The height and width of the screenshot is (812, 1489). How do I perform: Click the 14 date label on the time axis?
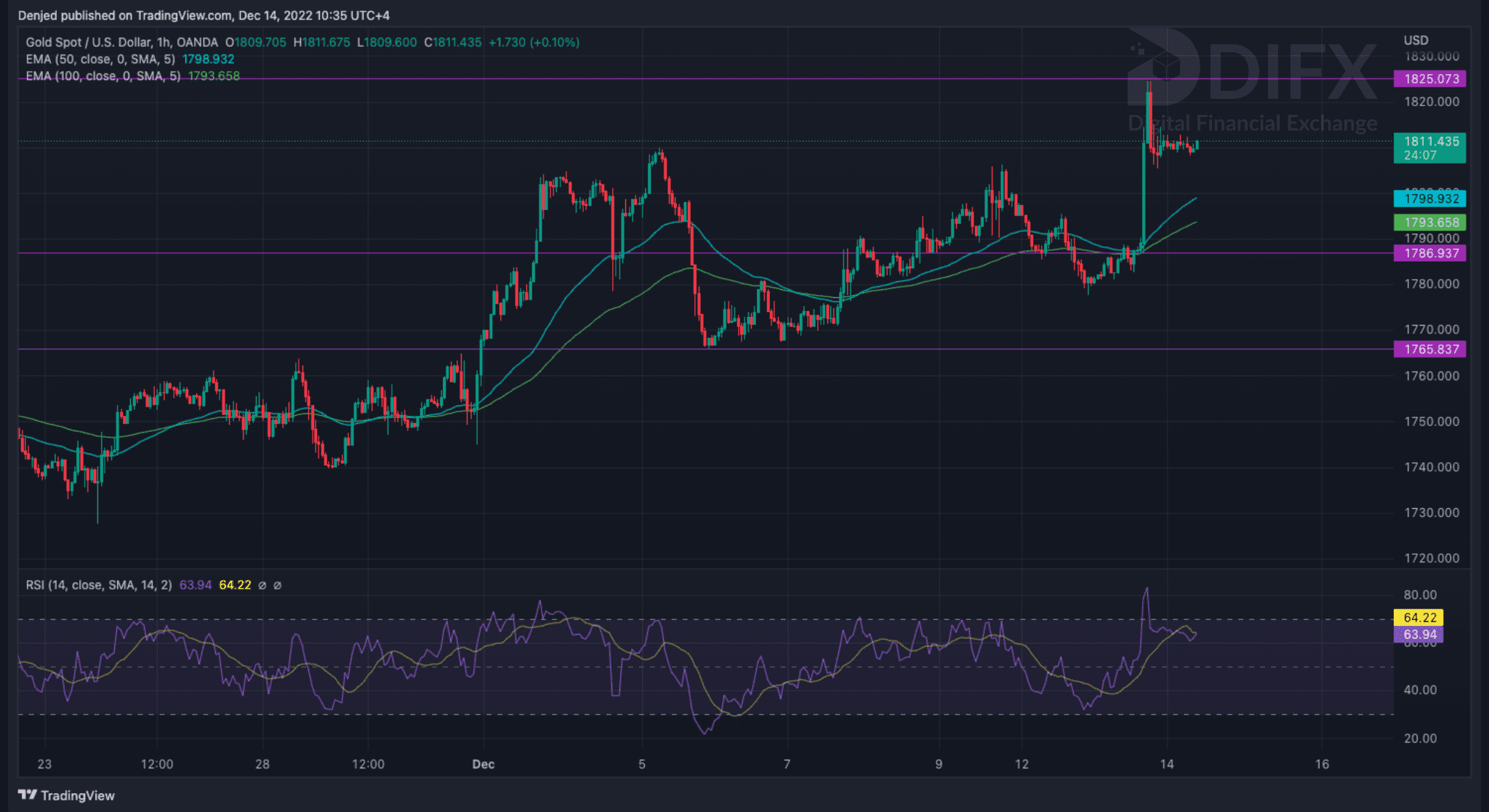(1166, 764)
